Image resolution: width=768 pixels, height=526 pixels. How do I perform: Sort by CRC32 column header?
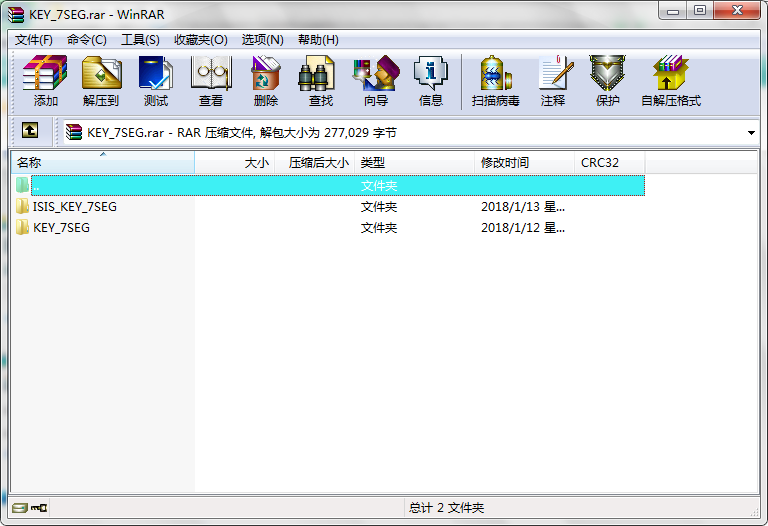click(x=610, y=163)
